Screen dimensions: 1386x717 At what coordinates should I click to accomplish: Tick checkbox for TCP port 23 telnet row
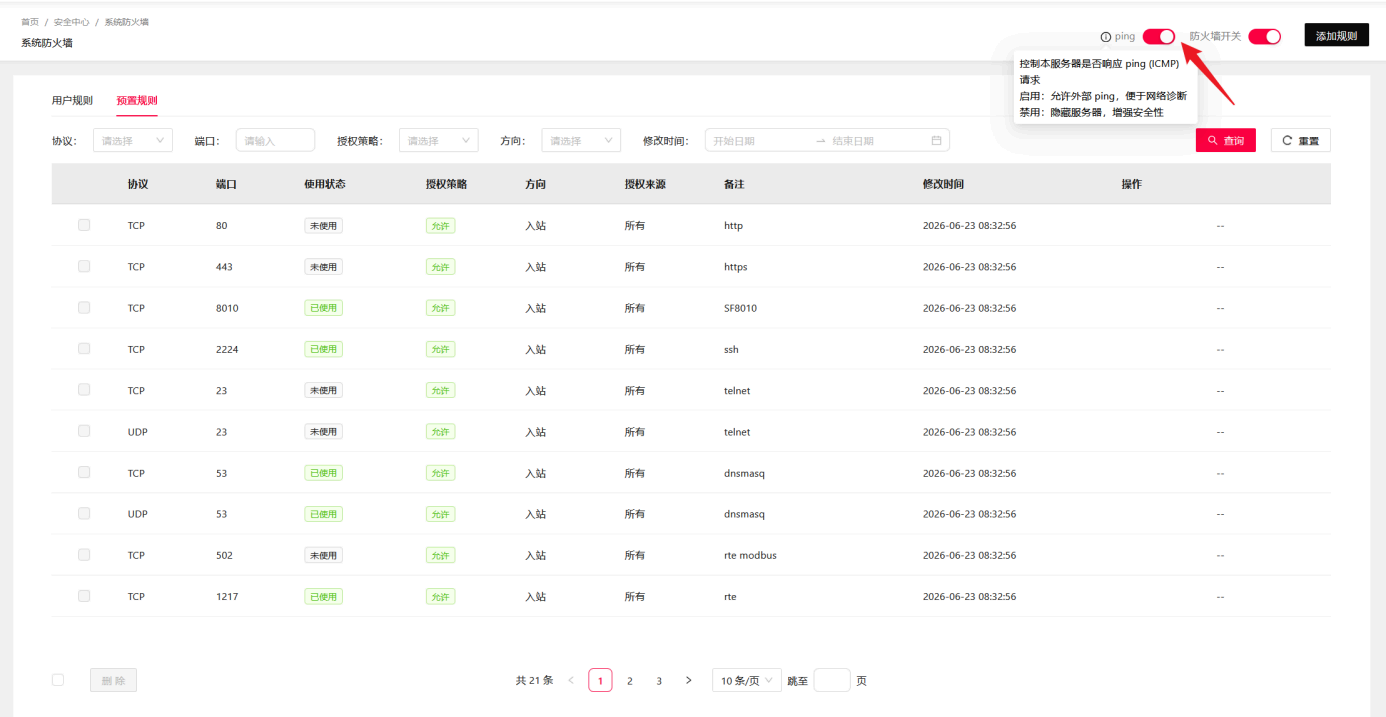[x=84, y=389]
